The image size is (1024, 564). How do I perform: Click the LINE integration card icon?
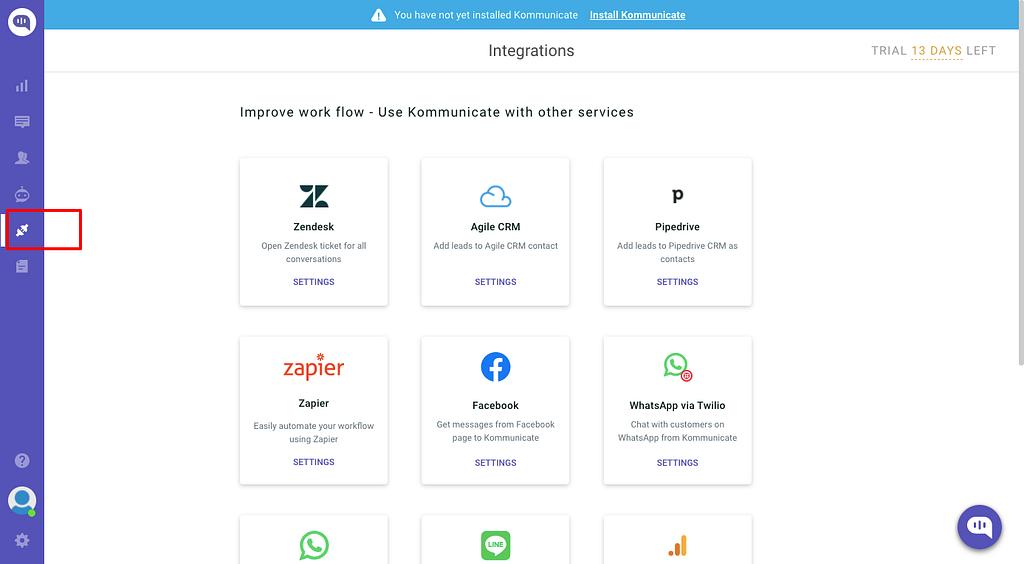point(496,545)
